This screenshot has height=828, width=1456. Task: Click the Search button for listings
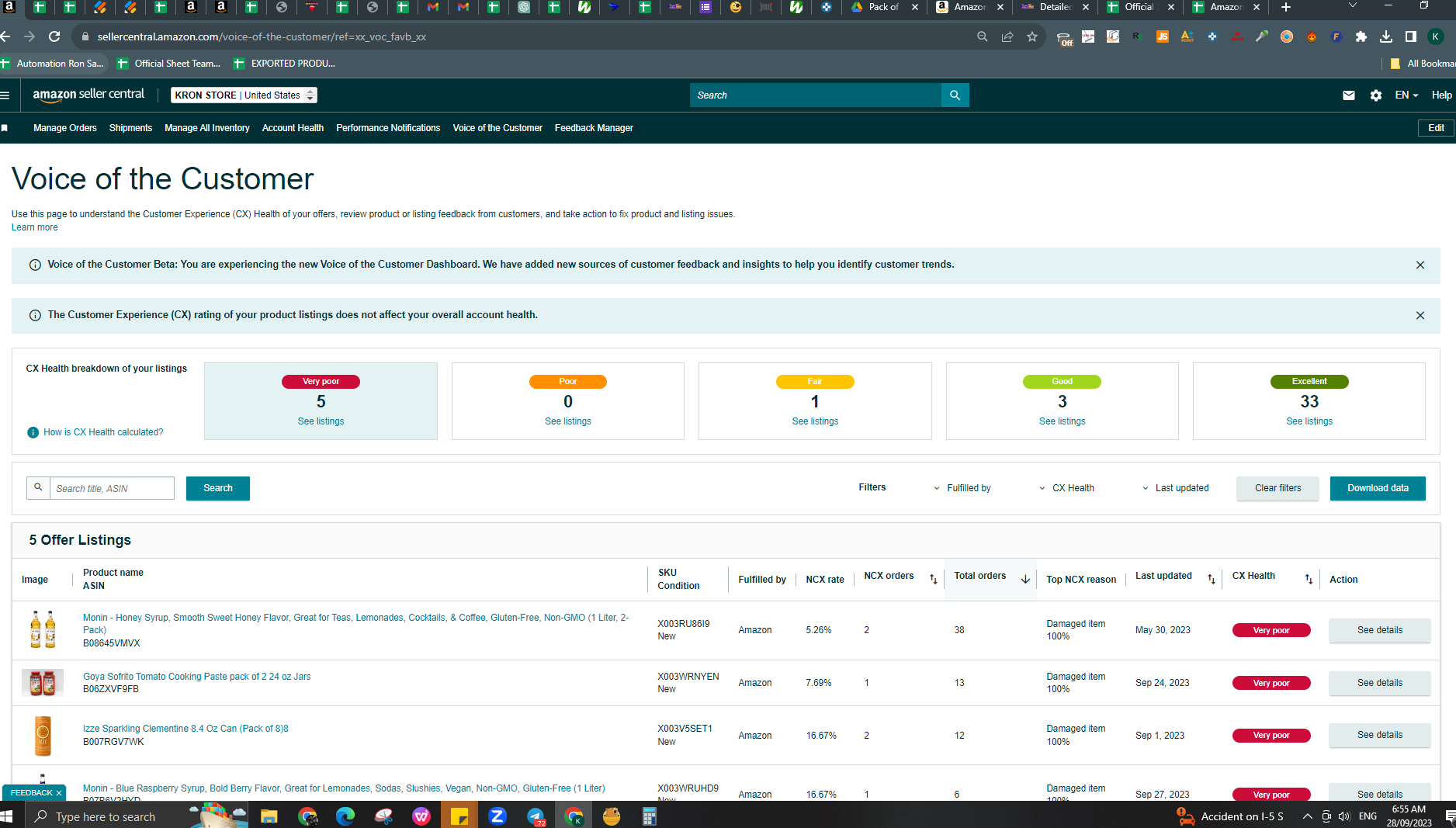[218, 488]
